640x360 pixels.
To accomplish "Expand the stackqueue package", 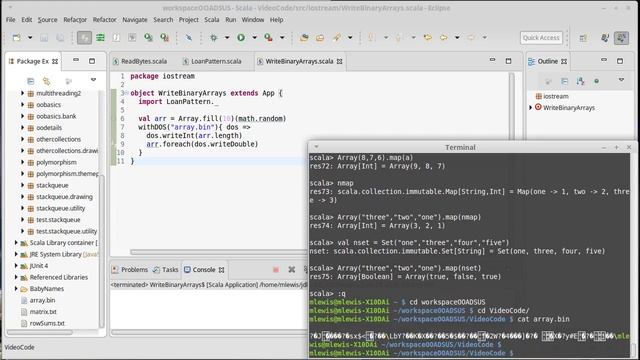I will 22,185.
